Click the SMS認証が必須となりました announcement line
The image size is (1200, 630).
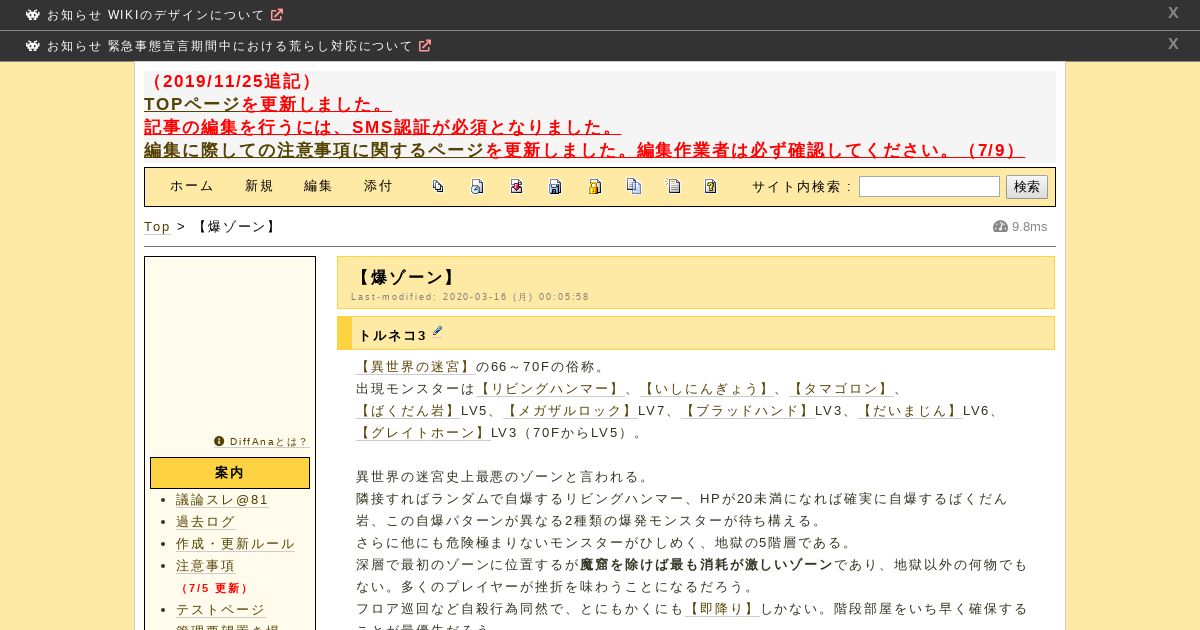pyautogui.click(x=382, y=127)
